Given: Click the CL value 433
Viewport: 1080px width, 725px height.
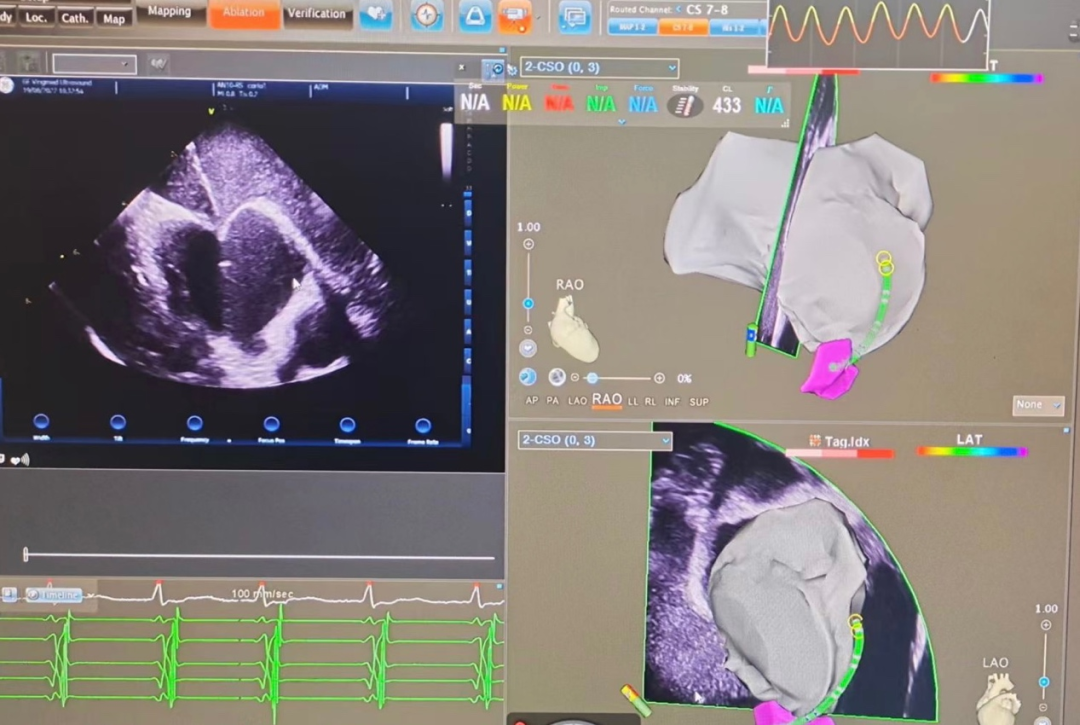Looking at the screenshot, I should [x=727, y=105].
